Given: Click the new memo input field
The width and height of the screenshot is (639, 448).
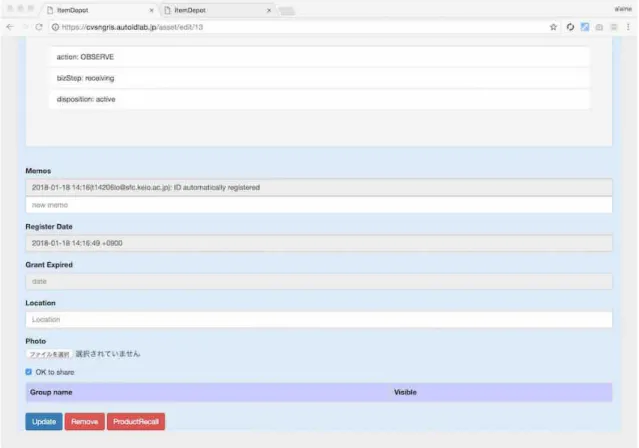Looking at the screenshot, I should click(319, 205).
